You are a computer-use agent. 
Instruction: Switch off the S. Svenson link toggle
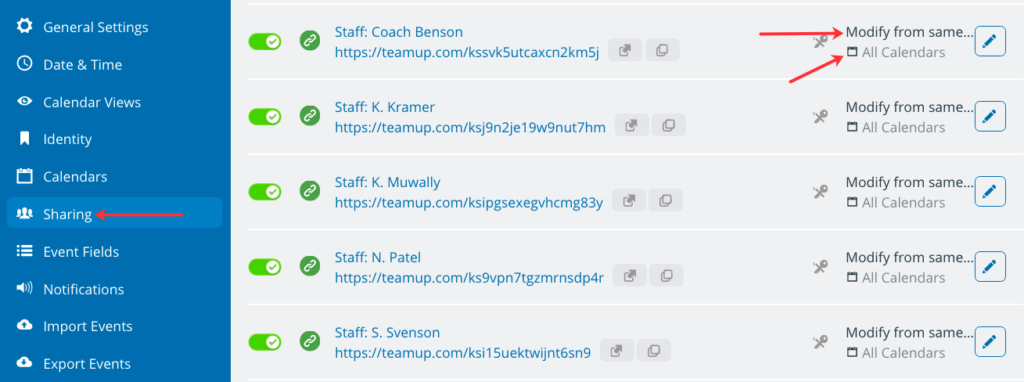[264, 342]
